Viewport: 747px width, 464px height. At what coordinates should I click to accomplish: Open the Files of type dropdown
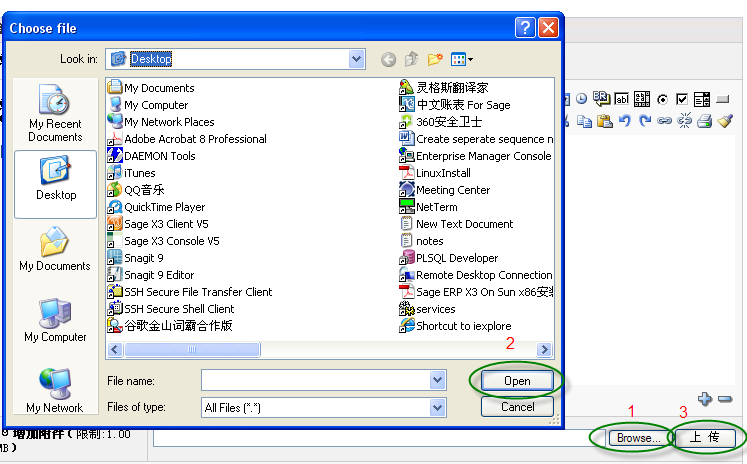[437, 407]
